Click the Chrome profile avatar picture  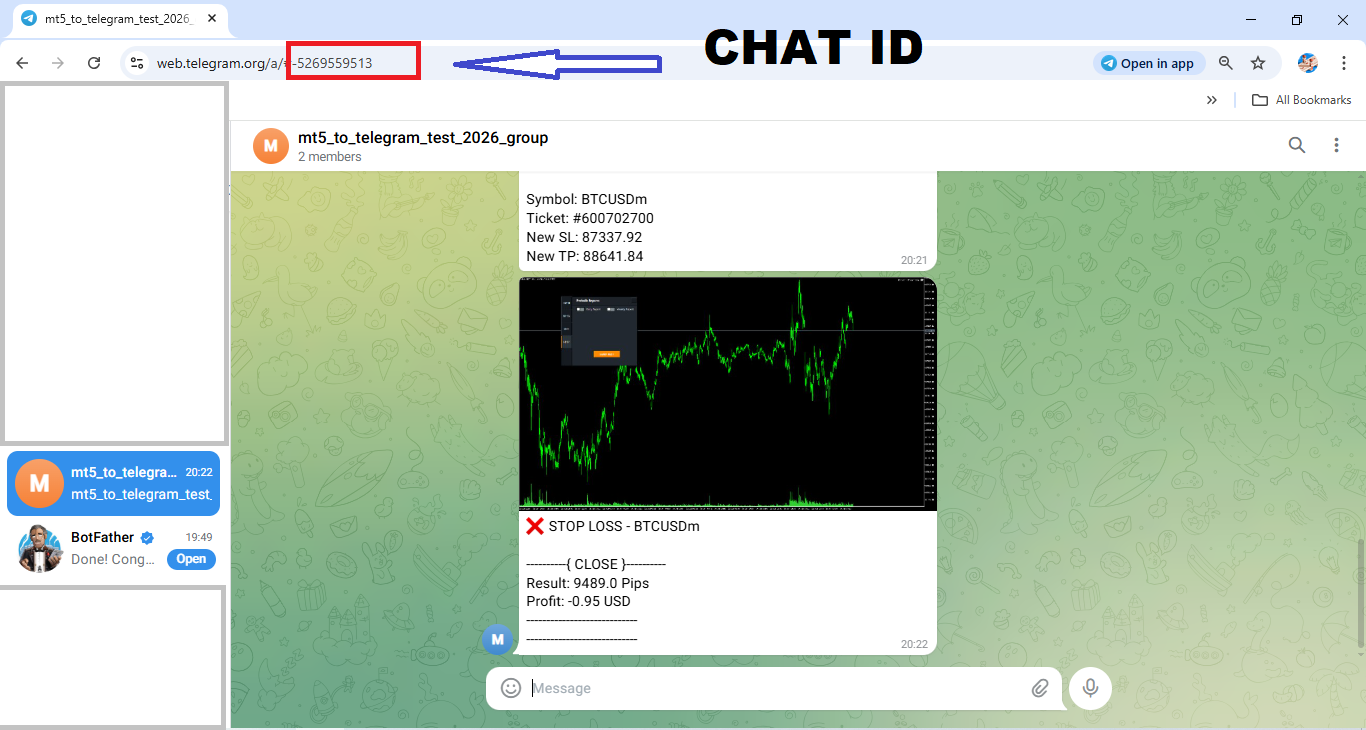pos(1307,62)
